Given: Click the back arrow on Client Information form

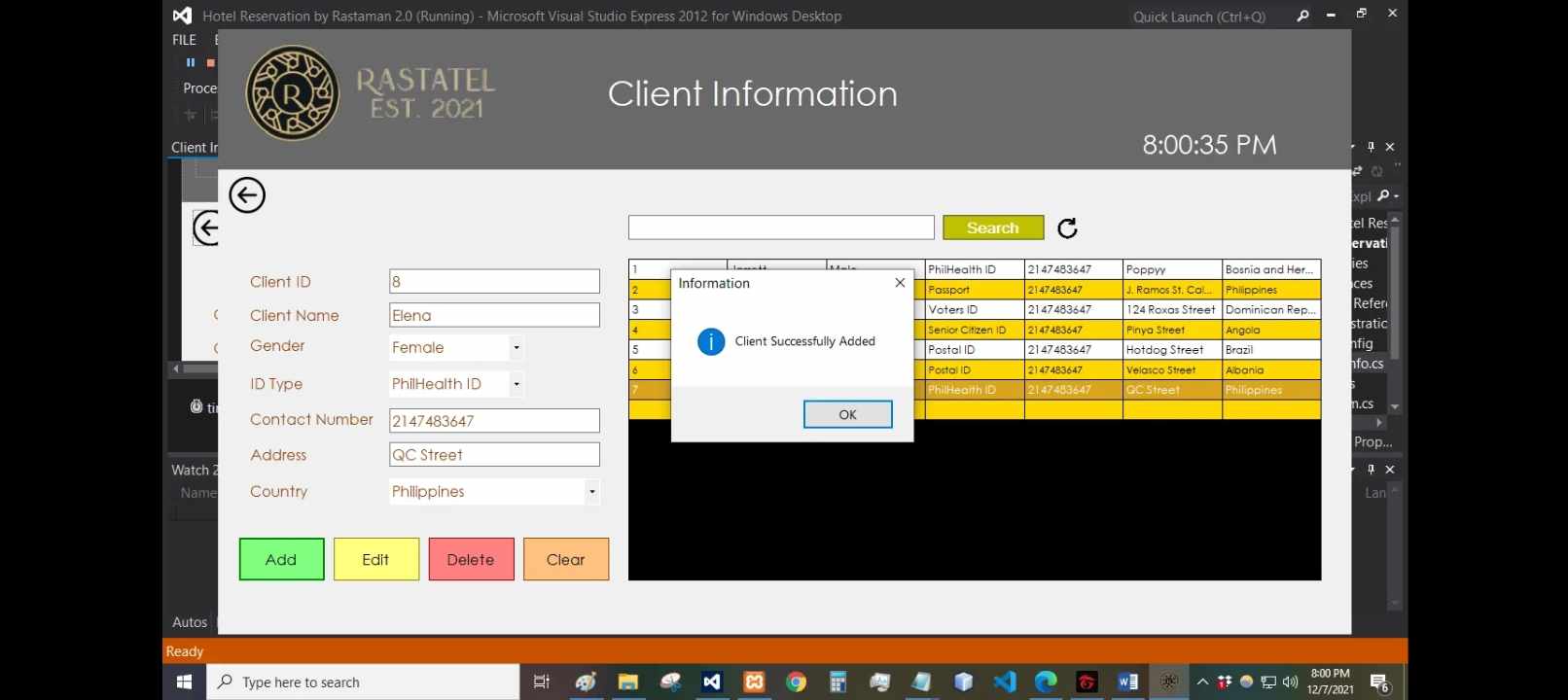Looking at the screenshot, I should [x=247, y=195].
